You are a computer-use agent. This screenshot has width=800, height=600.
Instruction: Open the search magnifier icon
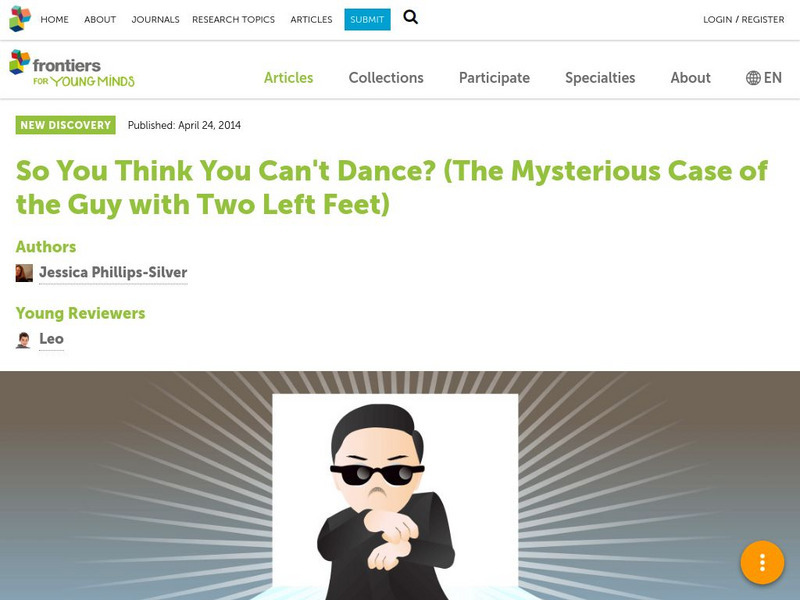point(410,17)
